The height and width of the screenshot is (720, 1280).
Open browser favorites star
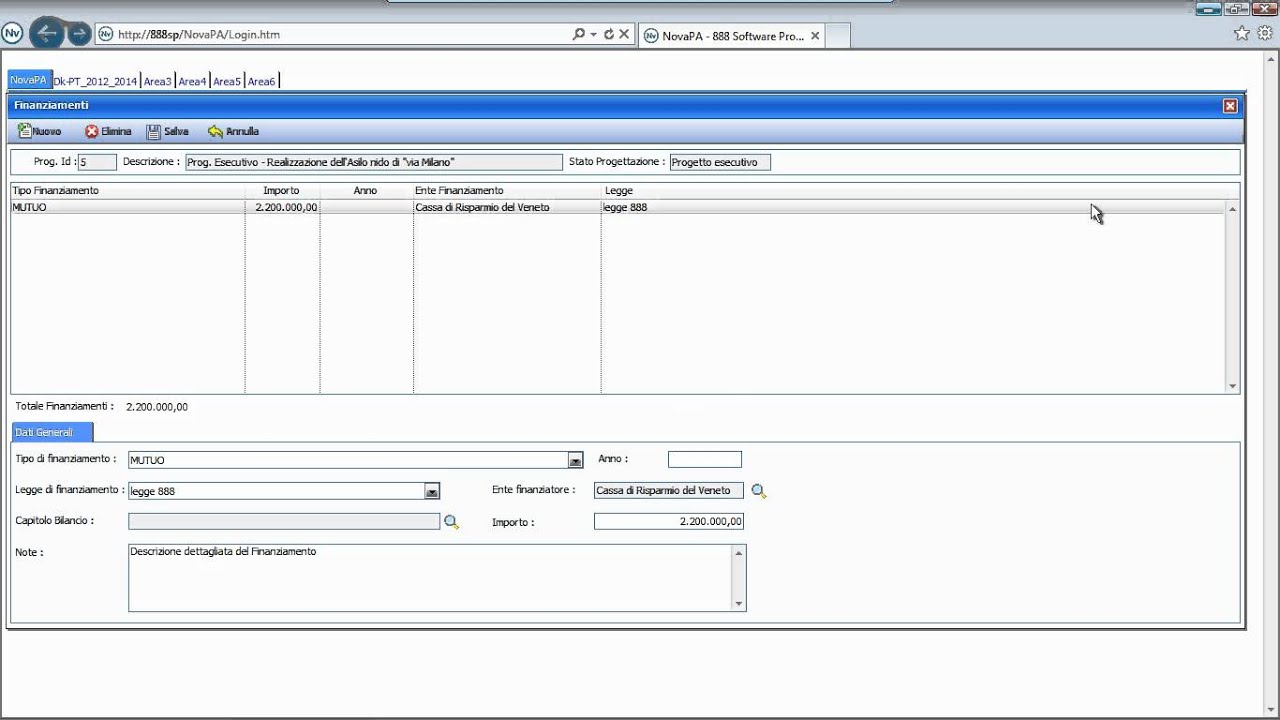[x=1242, y=33]
